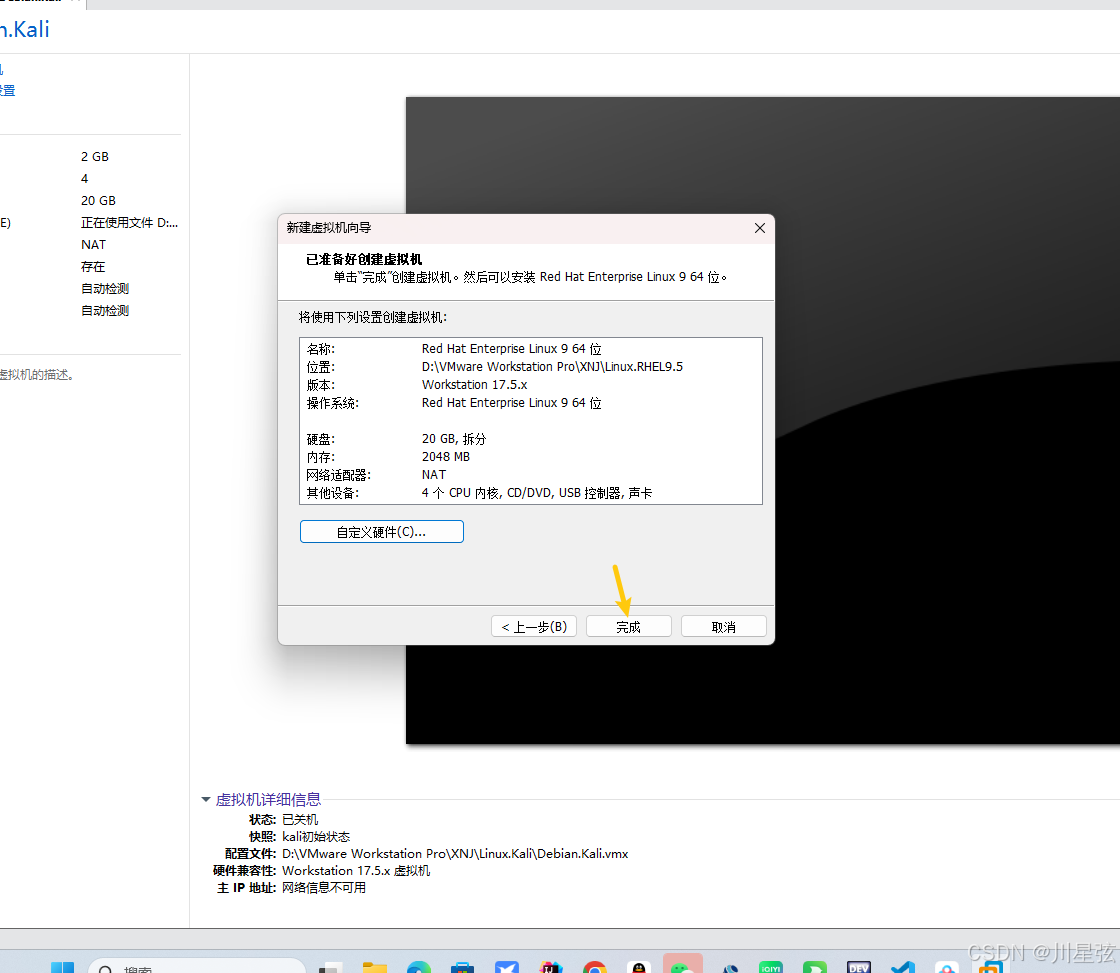Screen dimensions: 1120x973
Task: Click the sidebar NAT network adapter value
Action: (x=94, y=245)
